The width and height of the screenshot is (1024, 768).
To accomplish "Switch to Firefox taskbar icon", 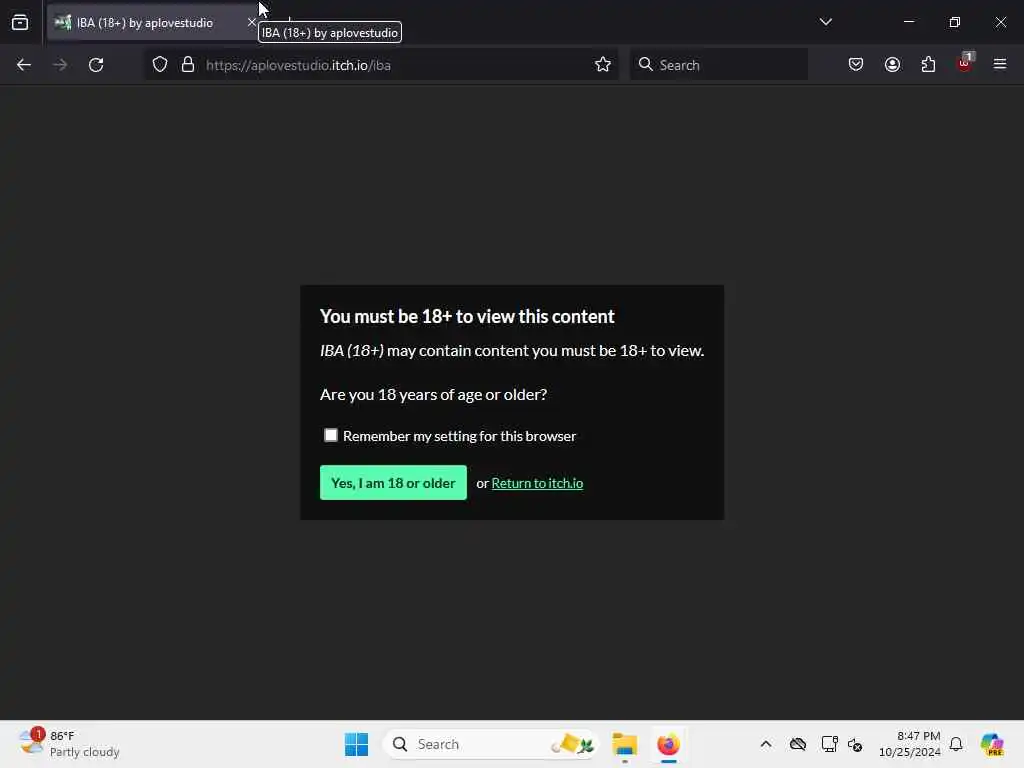I will click(668, 744).
